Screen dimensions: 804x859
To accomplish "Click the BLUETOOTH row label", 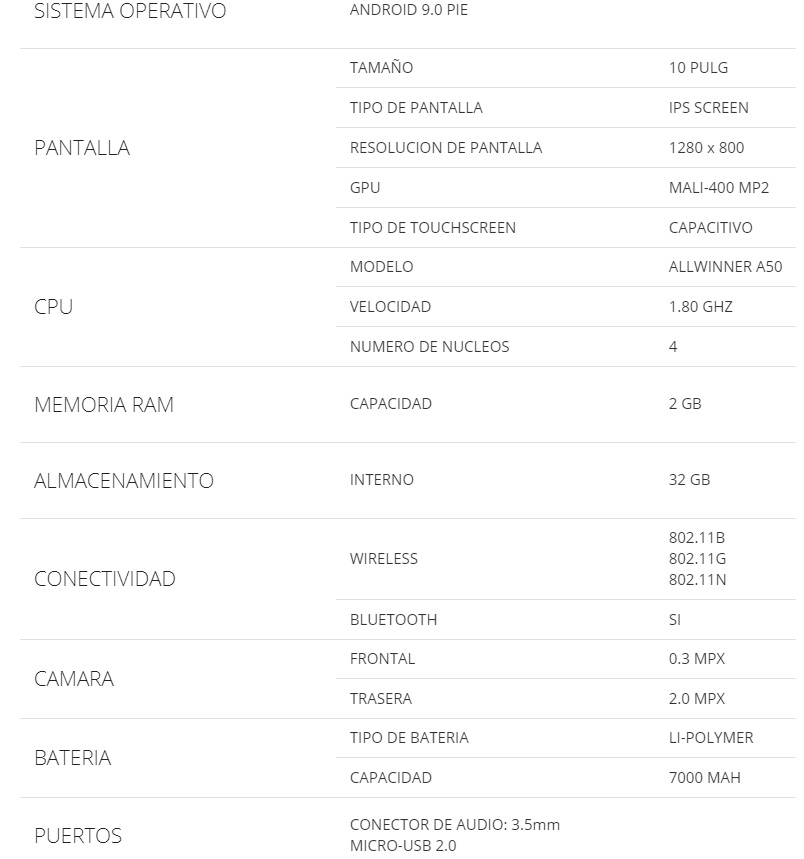I will tap(393, 620).
